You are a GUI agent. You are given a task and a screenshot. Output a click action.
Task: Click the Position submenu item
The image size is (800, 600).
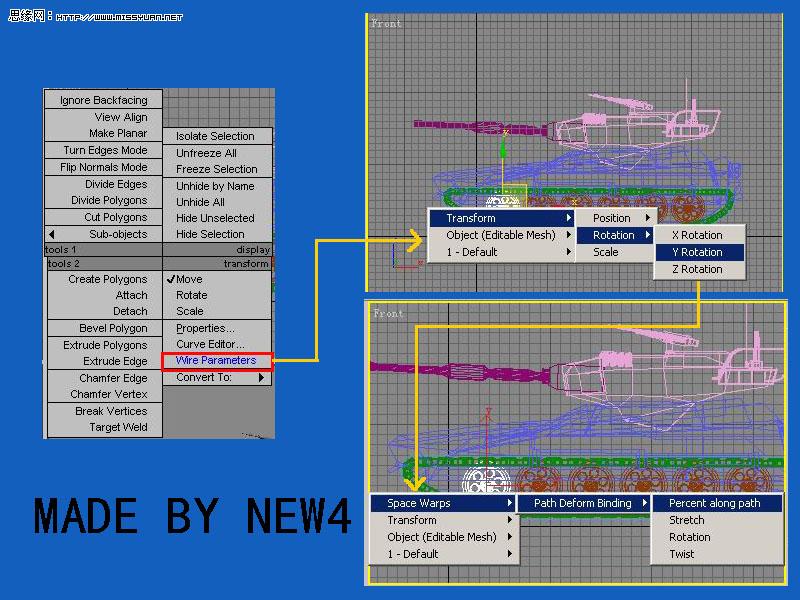coord(612,218)
